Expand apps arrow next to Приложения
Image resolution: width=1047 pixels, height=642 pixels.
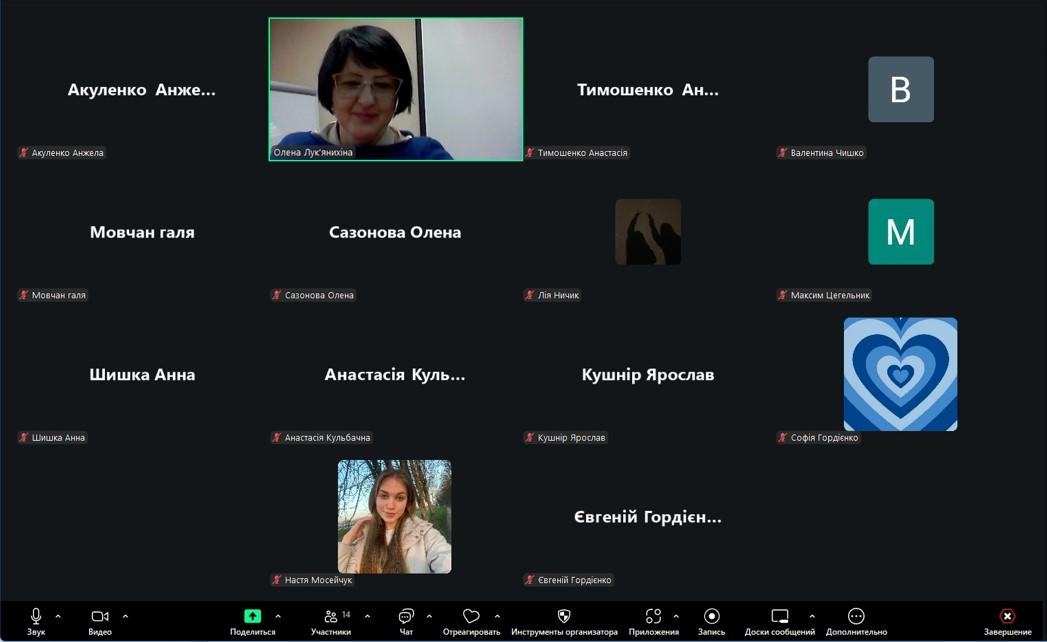click(x=676, y=616)
